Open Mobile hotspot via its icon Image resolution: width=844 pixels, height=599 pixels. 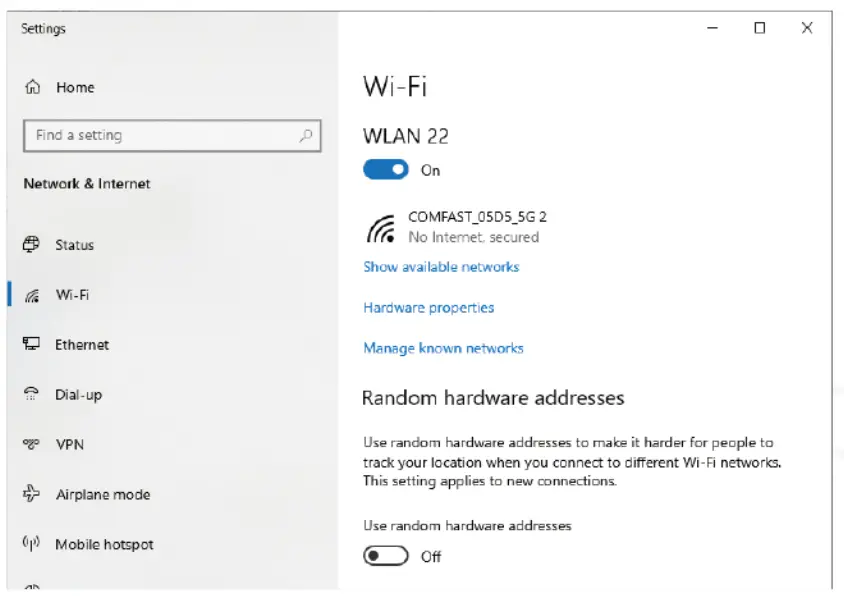[33, 544]
